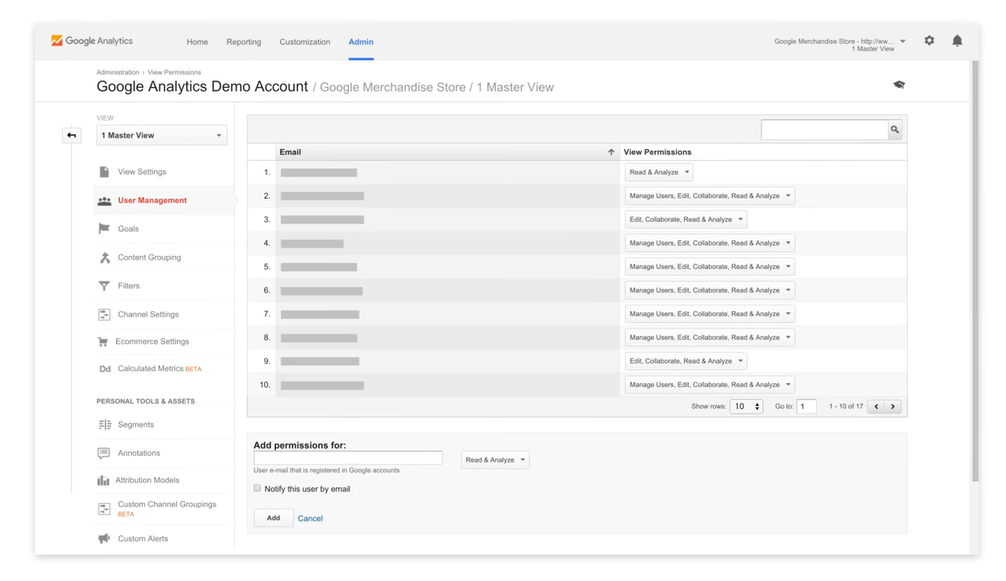Open Ecommerce Settings link

coord(152,341)
